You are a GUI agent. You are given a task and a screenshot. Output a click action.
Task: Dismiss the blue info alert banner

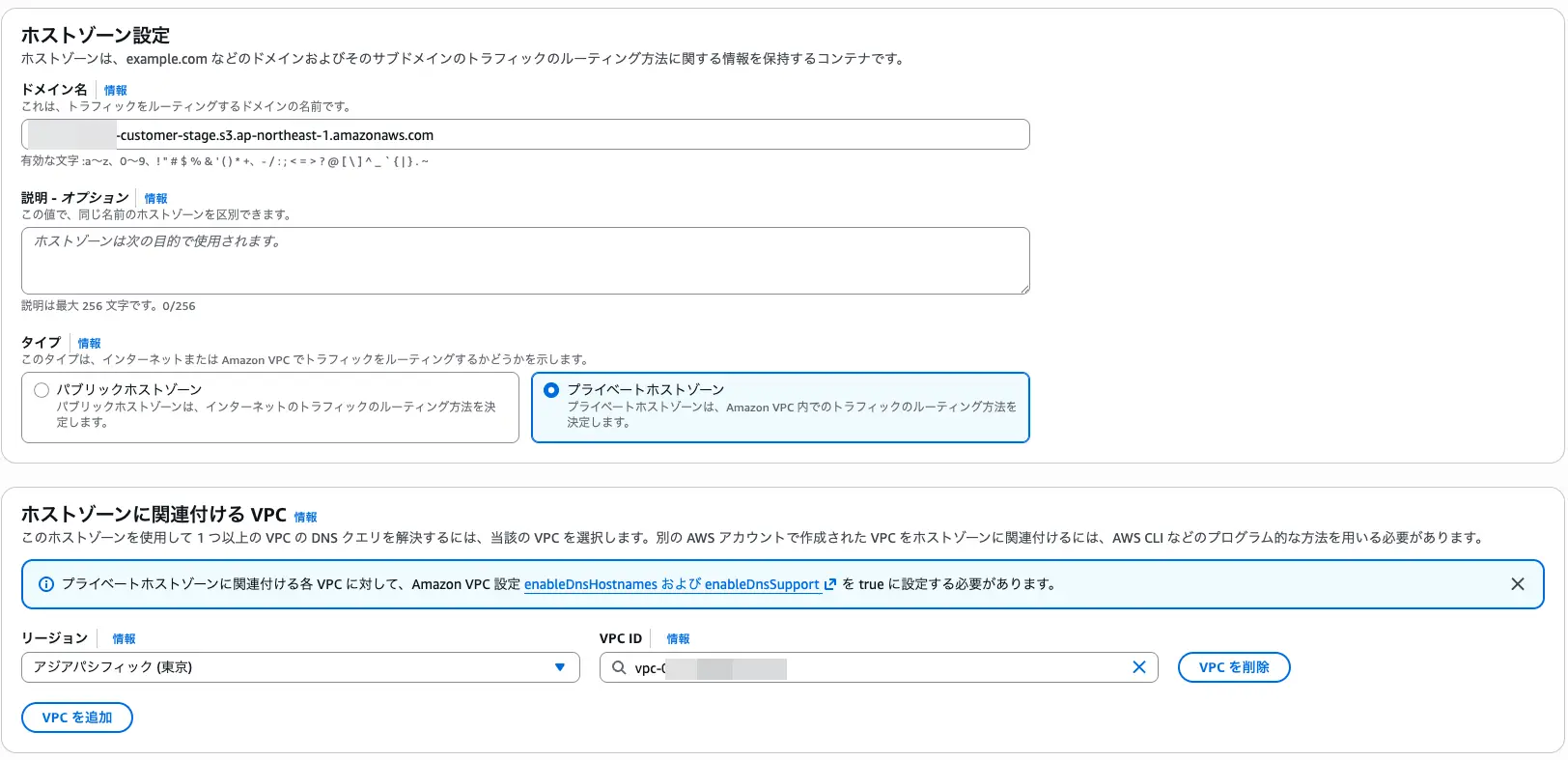pyautogui.click(x=1518, y=584)
